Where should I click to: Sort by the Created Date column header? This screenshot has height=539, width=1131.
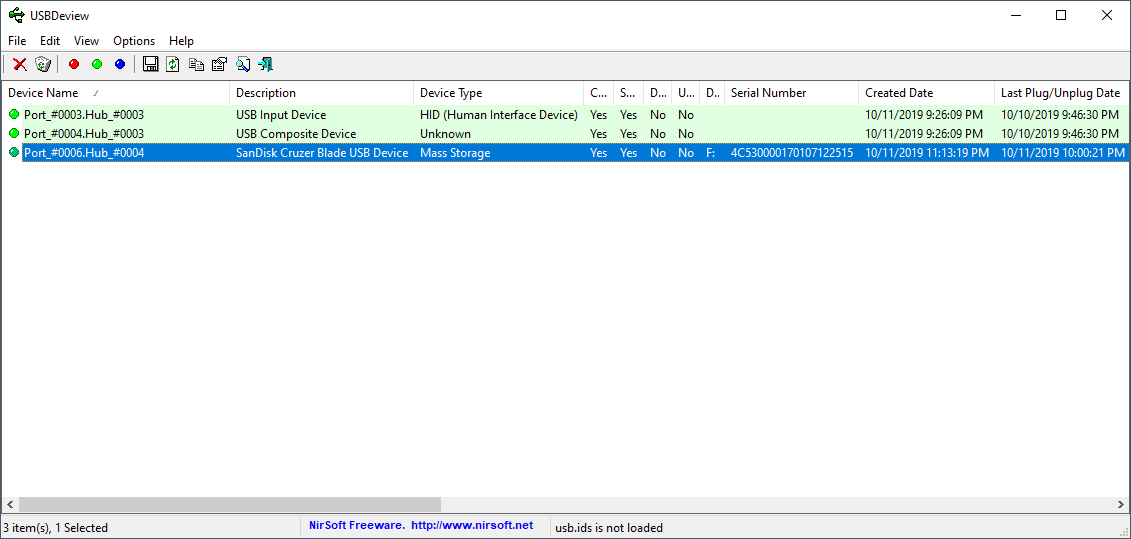[926, 93]
